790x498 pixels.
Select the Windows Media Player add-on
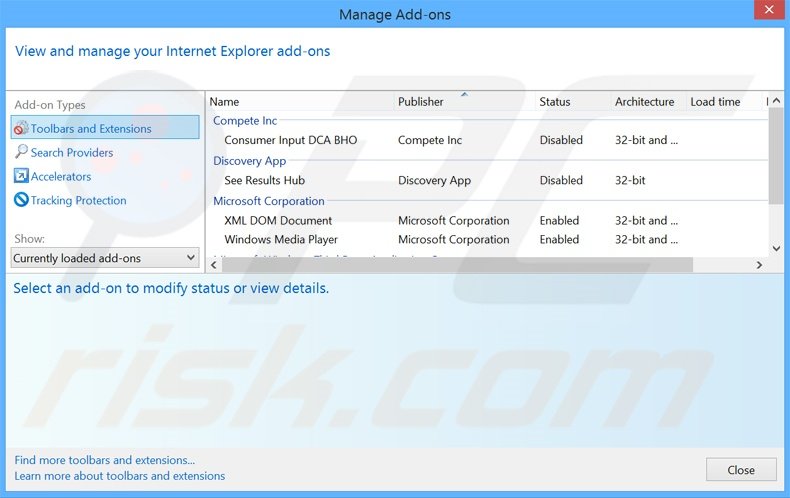tap(281, 240)
